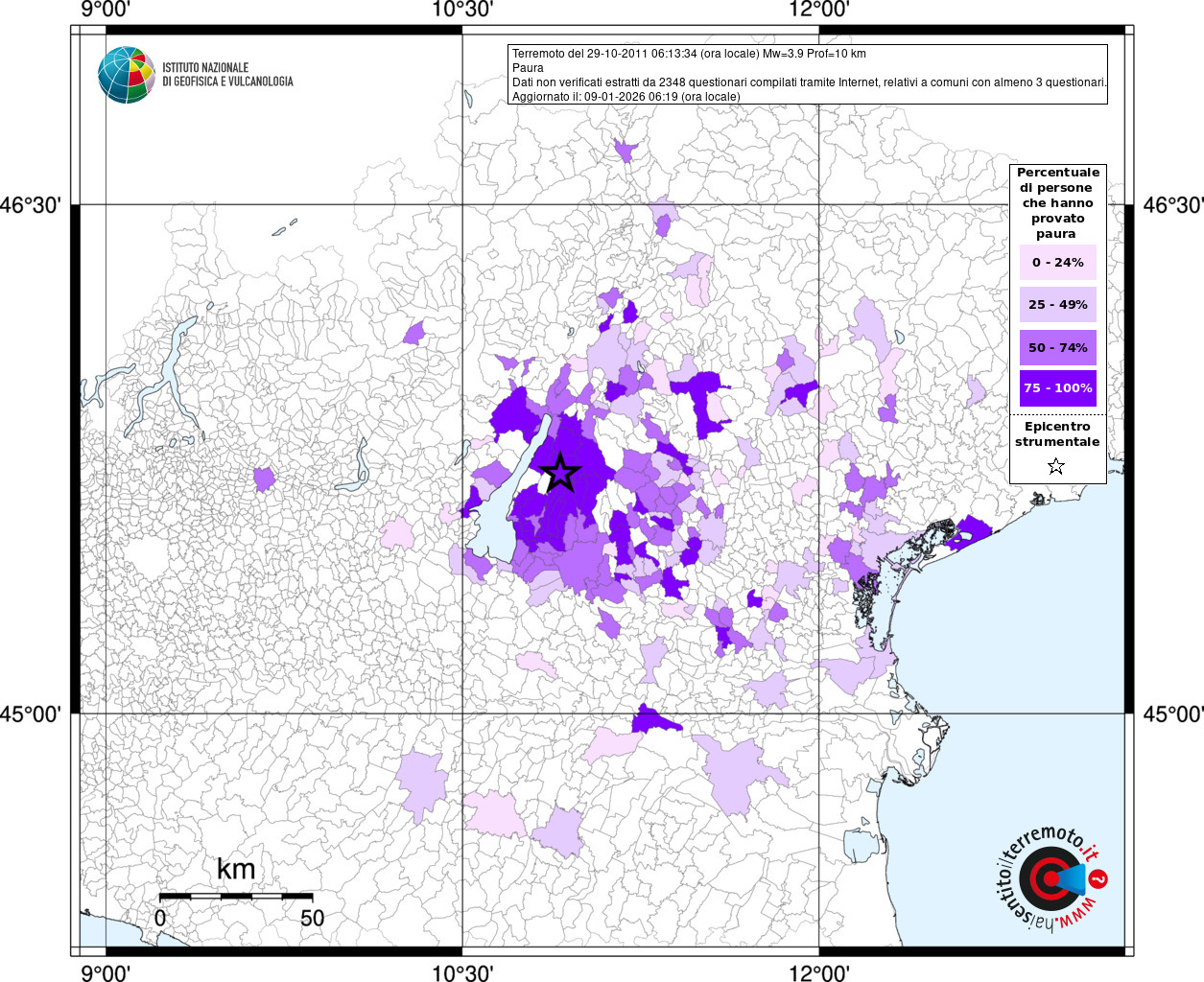Image resolution: width=1204 pixels, height=982 pixels.
Task: Click the 'Percentuale di persone' legend title
Action: pos(1057,202)
